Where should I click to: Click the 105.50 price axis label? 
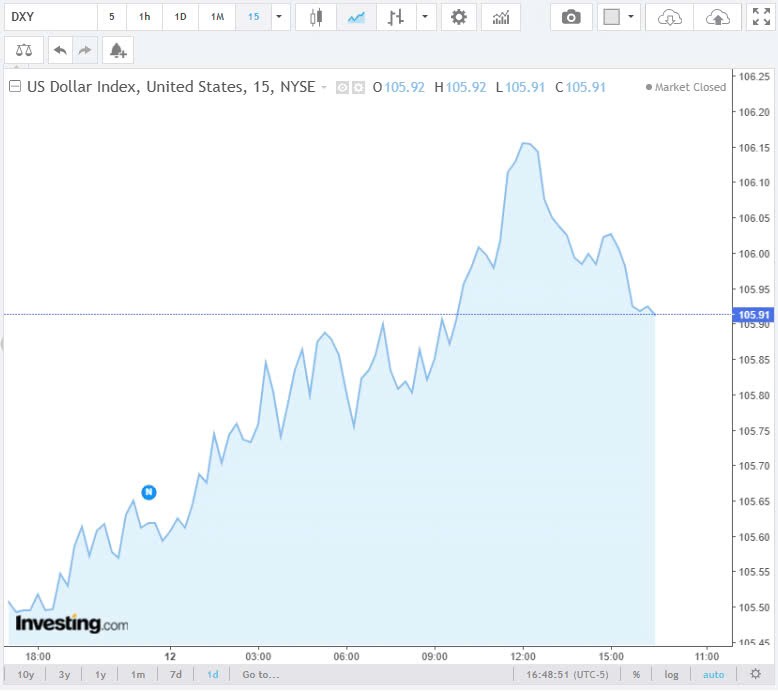pyautogui.click(x=754, y=607)
